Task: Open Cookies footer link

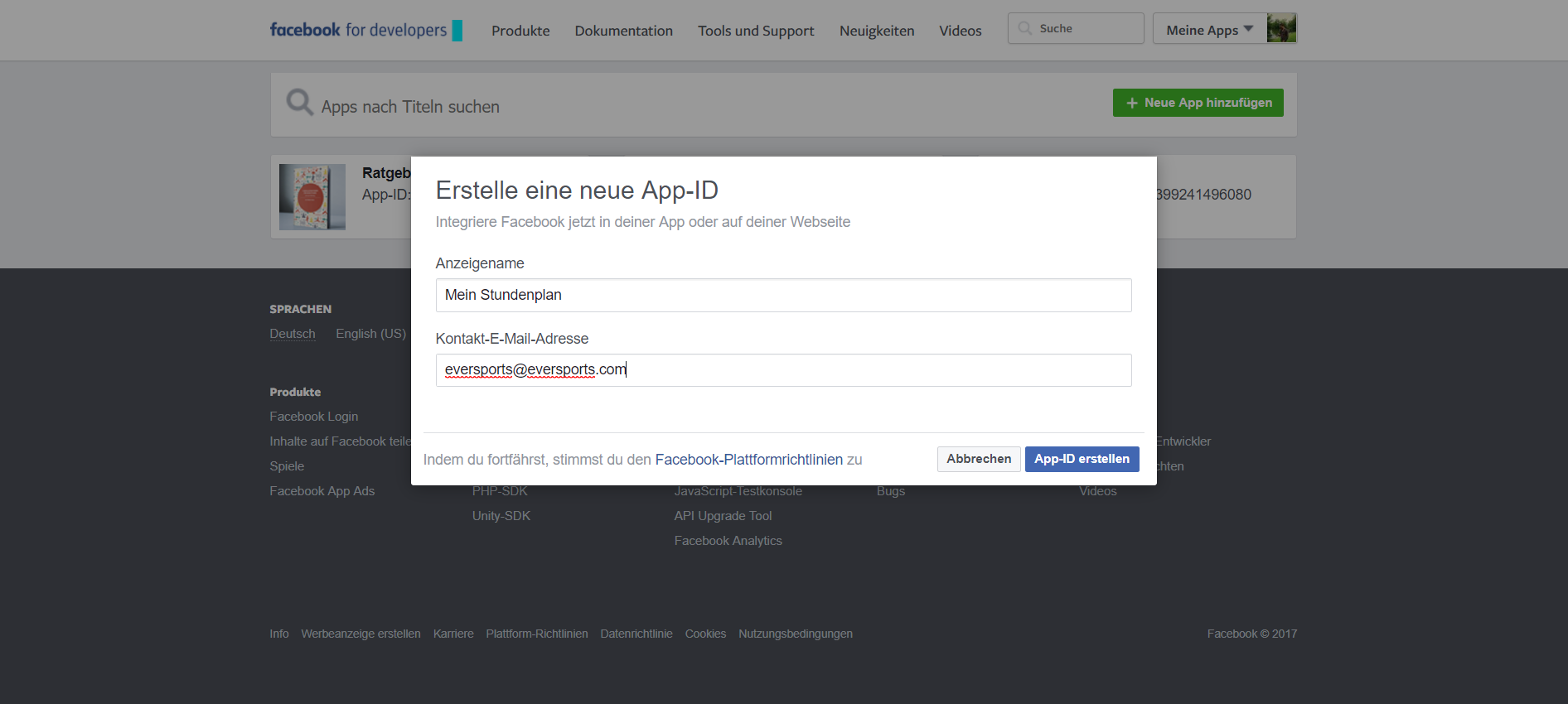Action: (x=705, y=634)
